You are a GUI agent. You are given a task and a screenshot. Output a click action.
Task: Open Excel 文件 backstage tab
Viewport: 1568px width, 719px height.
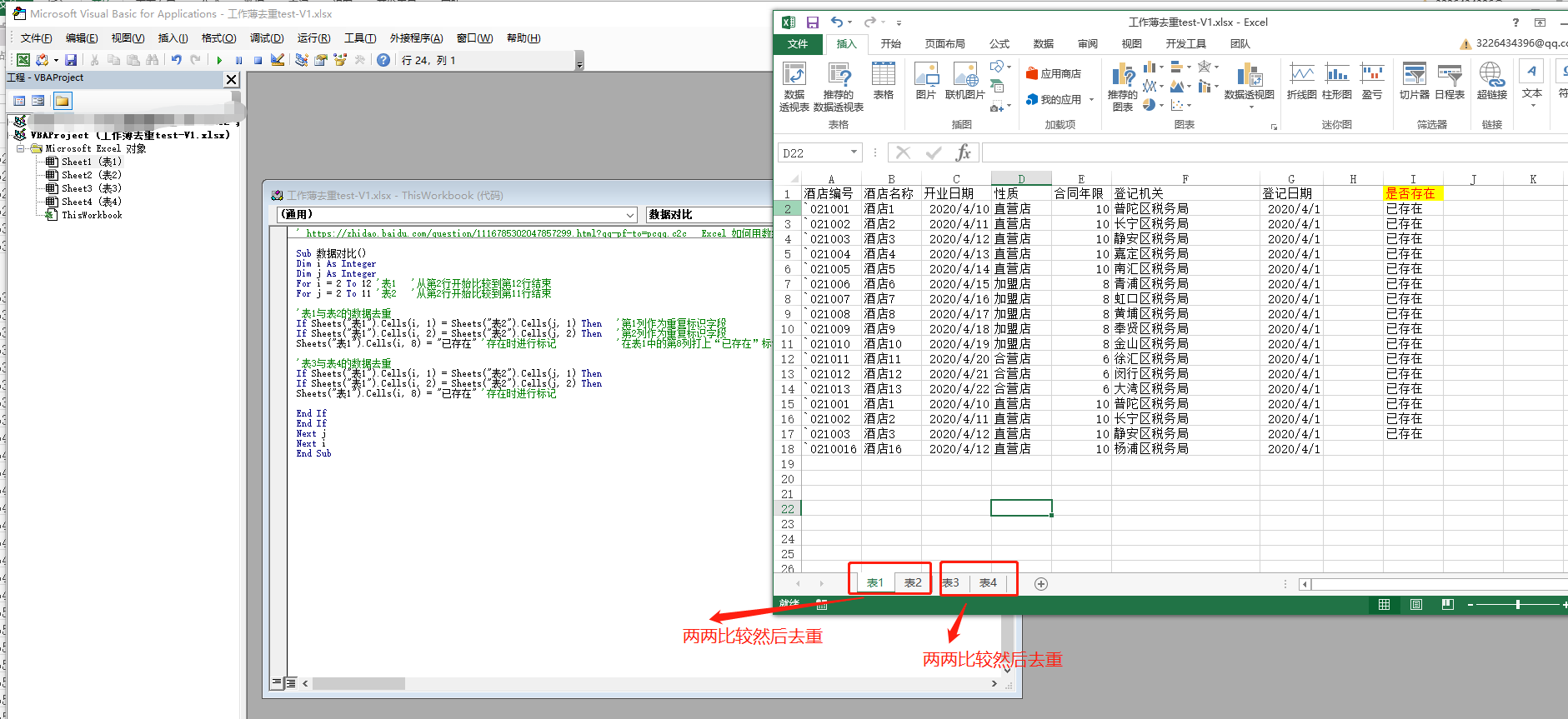(798, 44)
